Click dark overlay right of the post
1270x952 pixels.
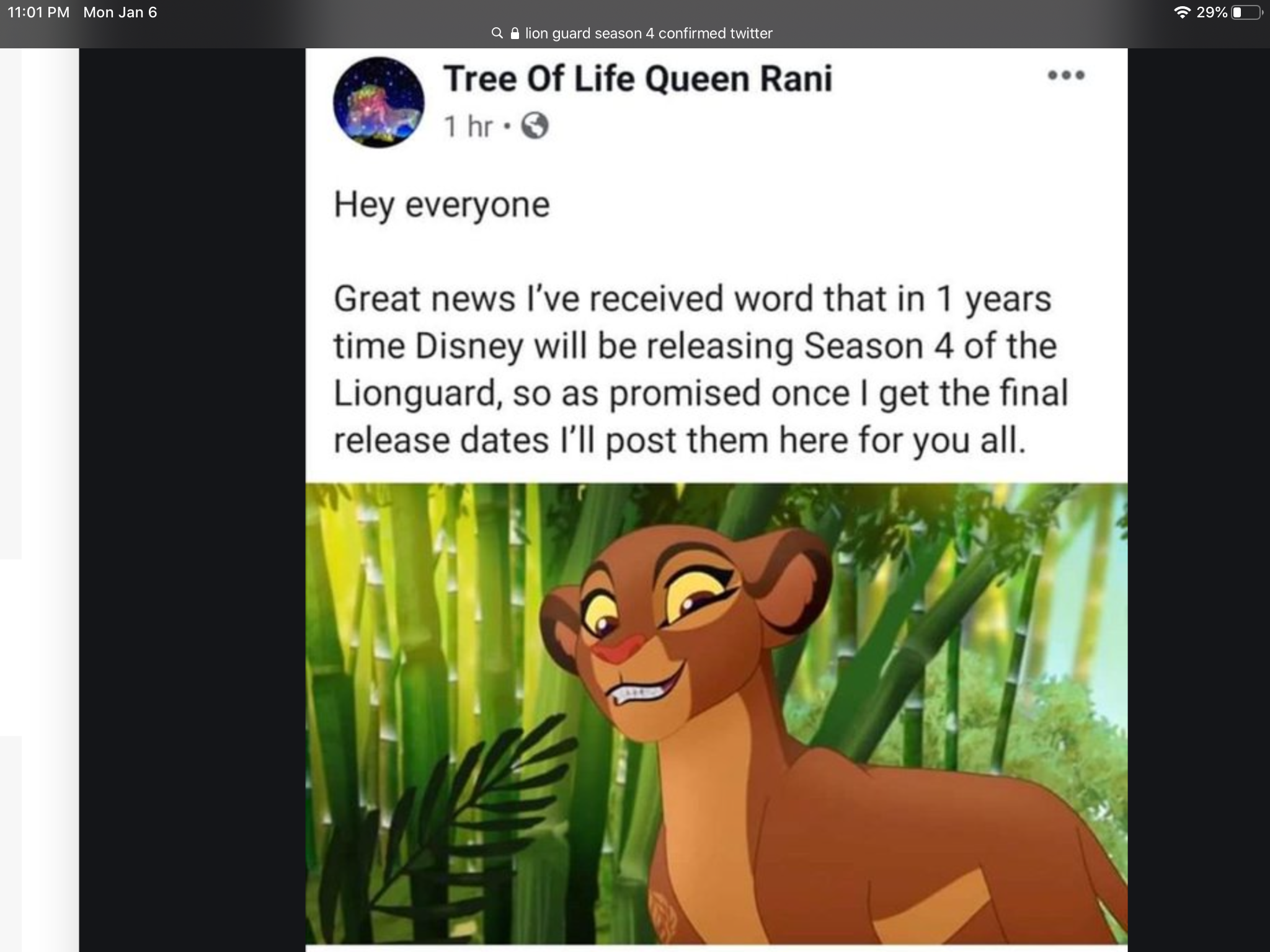pyautogui.click(x=1198, y=496)
